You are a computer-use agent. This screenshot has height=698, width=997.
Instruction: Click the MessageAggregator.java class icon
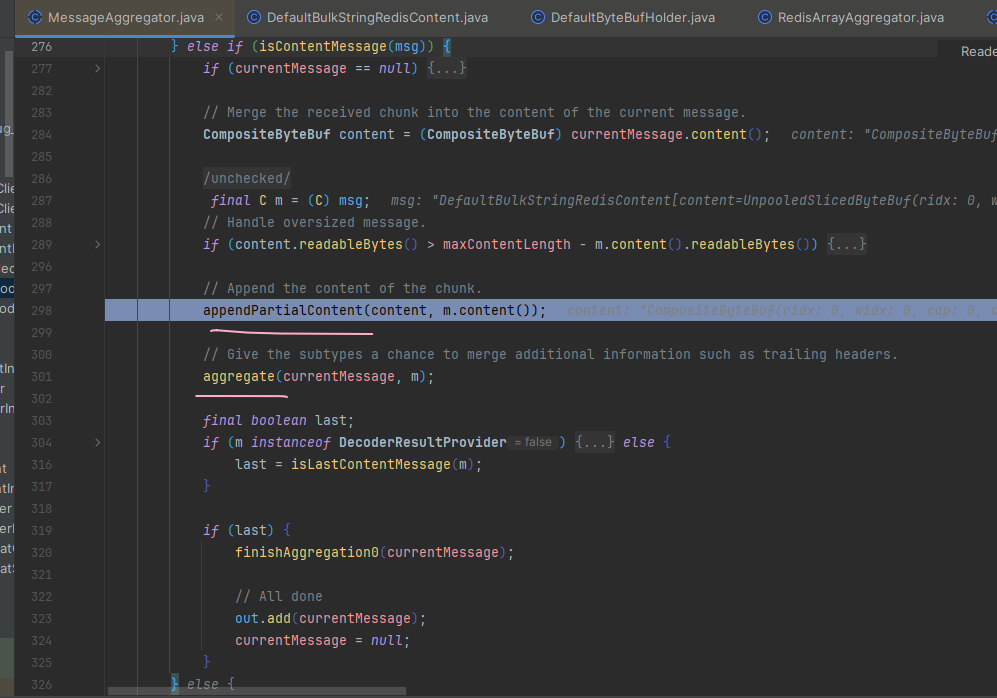35,17
